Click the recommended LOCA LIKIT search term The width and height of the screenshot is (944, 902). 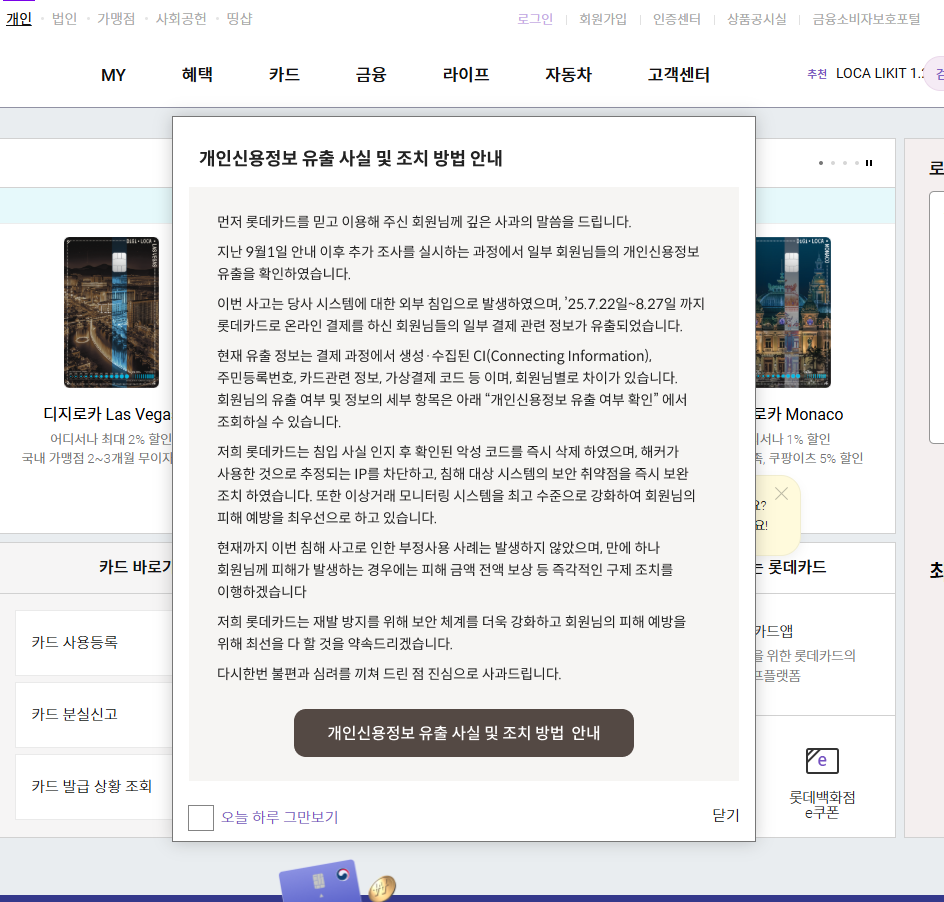pos(880,73)
